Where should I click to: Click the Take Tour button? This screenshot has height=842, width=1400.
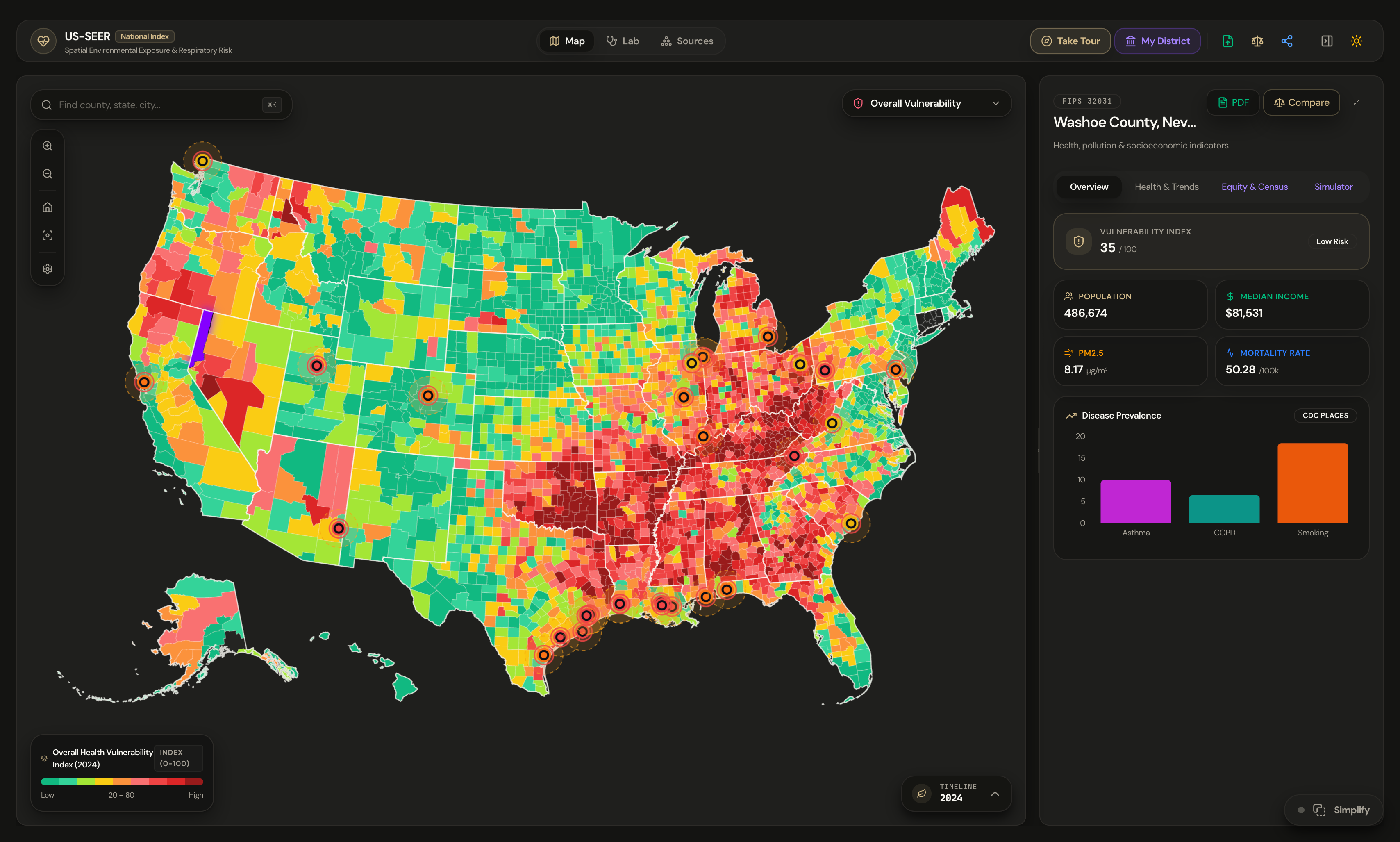(x=1070, y=41)
